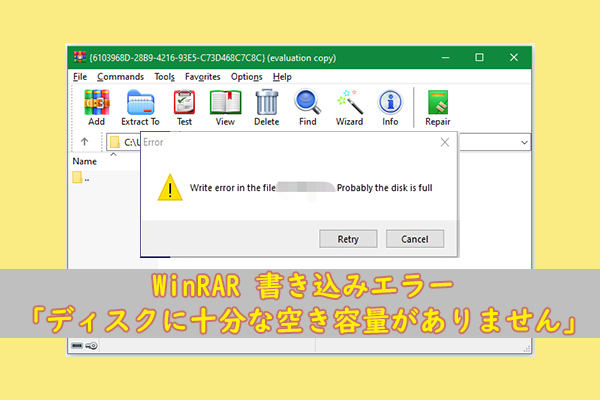Click "Probably the disk is full" message text
Image resolution: width=600 pixels, height=400 pixels.
click(x=385, y=188)
